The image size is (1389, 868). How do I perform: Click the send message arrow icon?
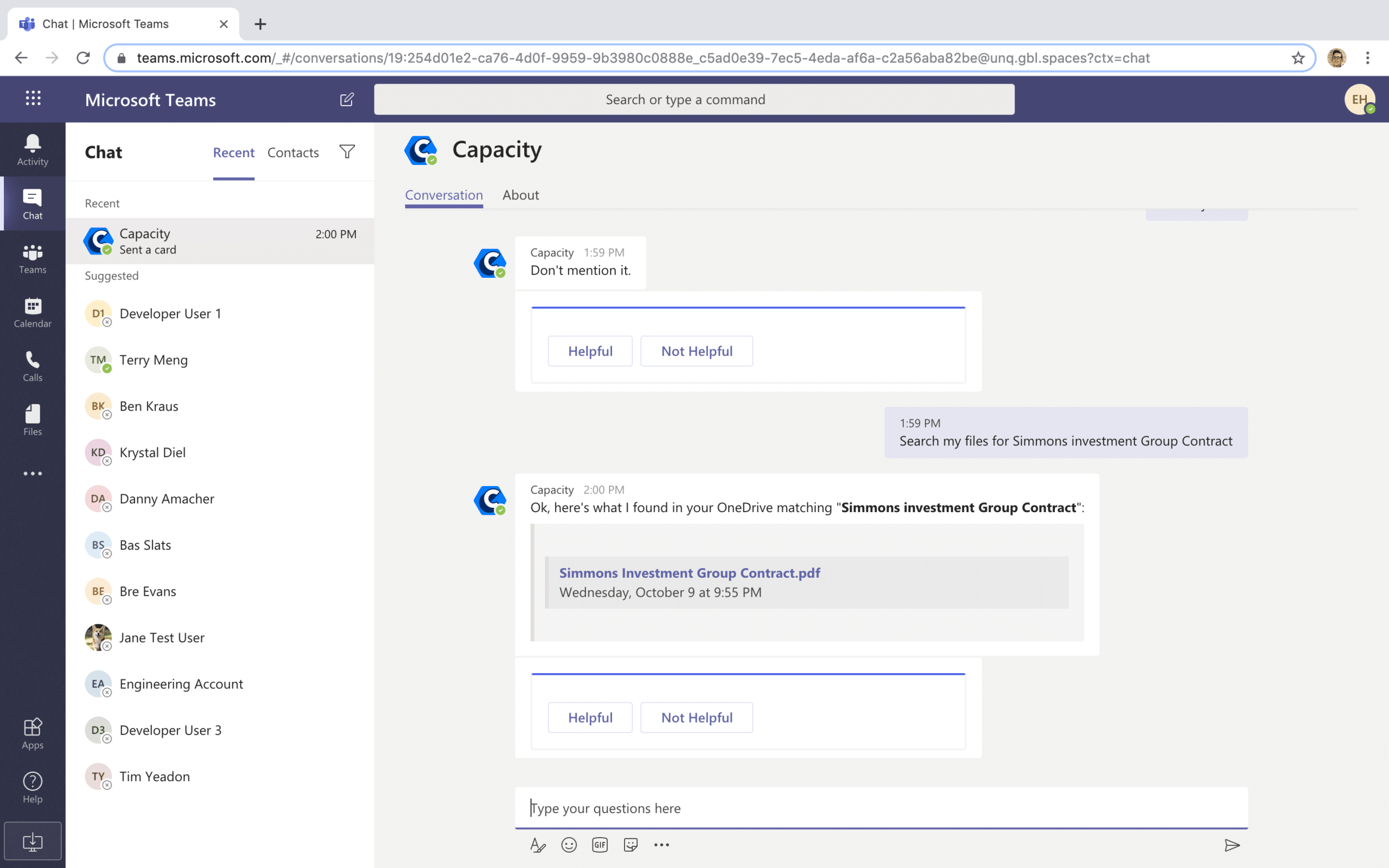point(1232,845)
